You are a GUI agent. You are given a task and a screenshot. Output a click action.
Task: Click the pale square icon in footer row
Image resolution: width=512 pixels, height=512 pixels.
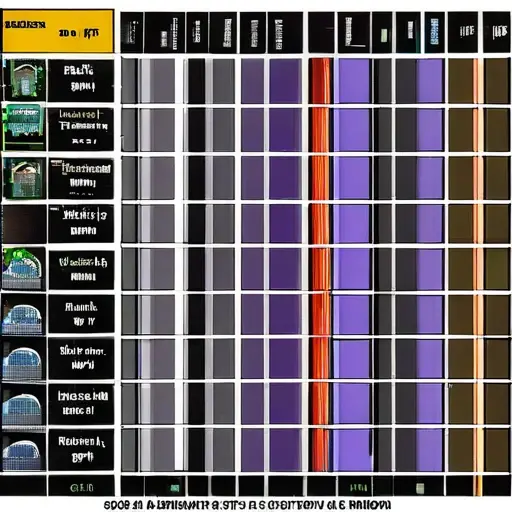420,489
